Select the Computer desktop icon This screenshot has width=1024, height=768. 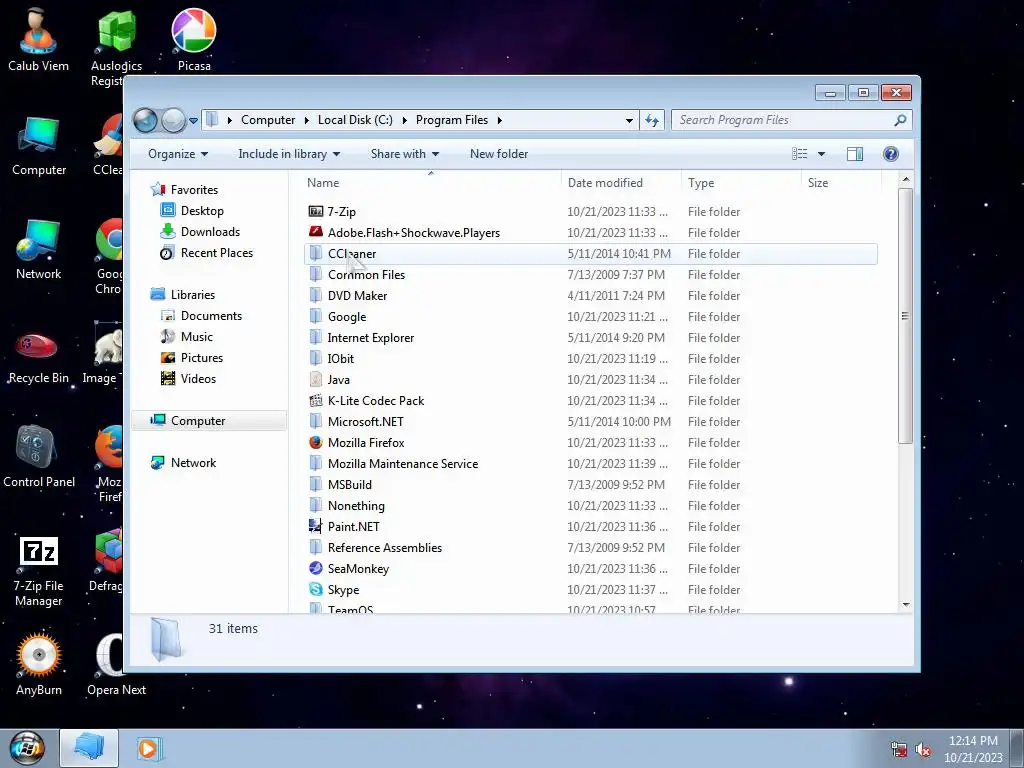39,146
